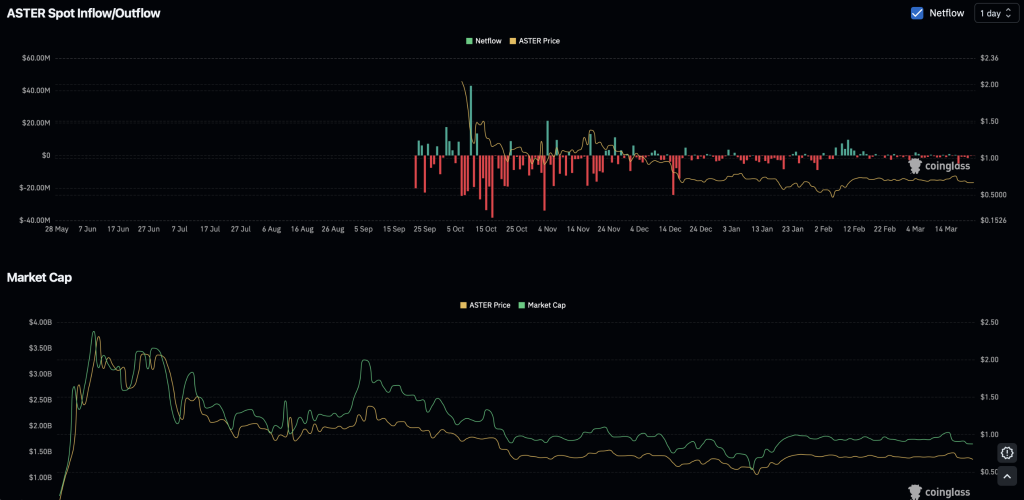Click the 24 Nov date label on x-axis
Viewport: 1024px width, 500px height.
pyautogui.click(x=609, y=229)
